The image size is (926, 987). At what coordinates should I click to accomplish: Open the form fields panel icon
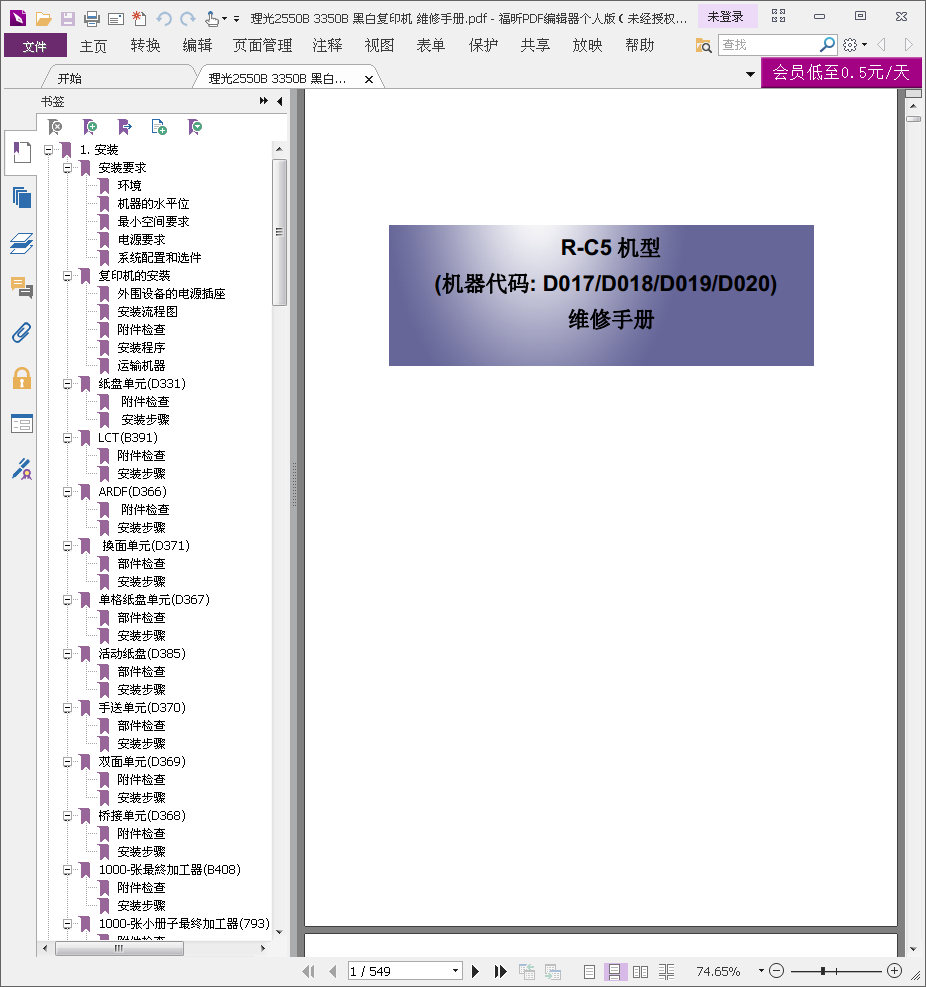point(21,424)
